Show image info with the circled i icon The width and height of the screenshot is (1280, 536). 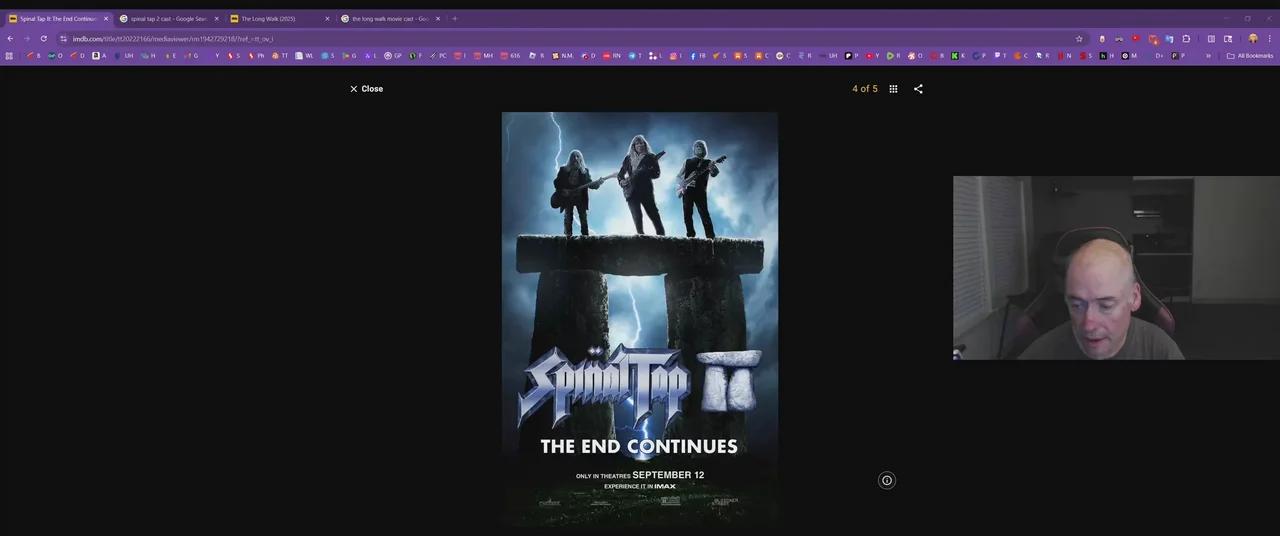click(886, 480)
